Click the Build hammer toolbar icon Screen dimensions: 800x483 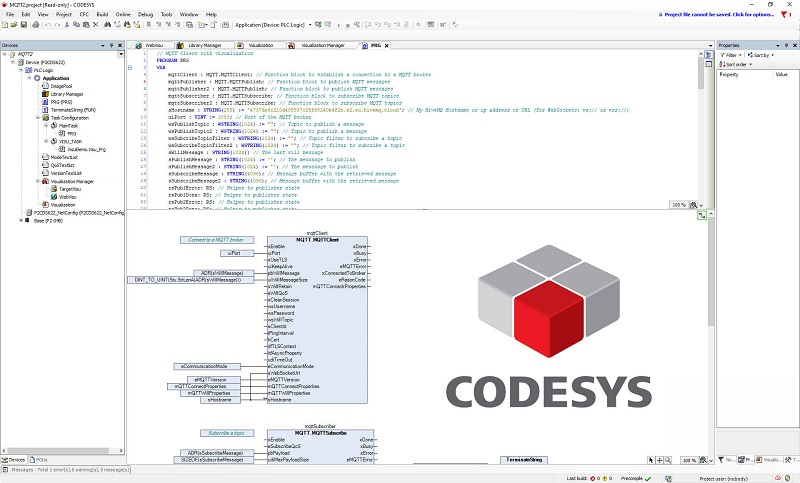357,24
